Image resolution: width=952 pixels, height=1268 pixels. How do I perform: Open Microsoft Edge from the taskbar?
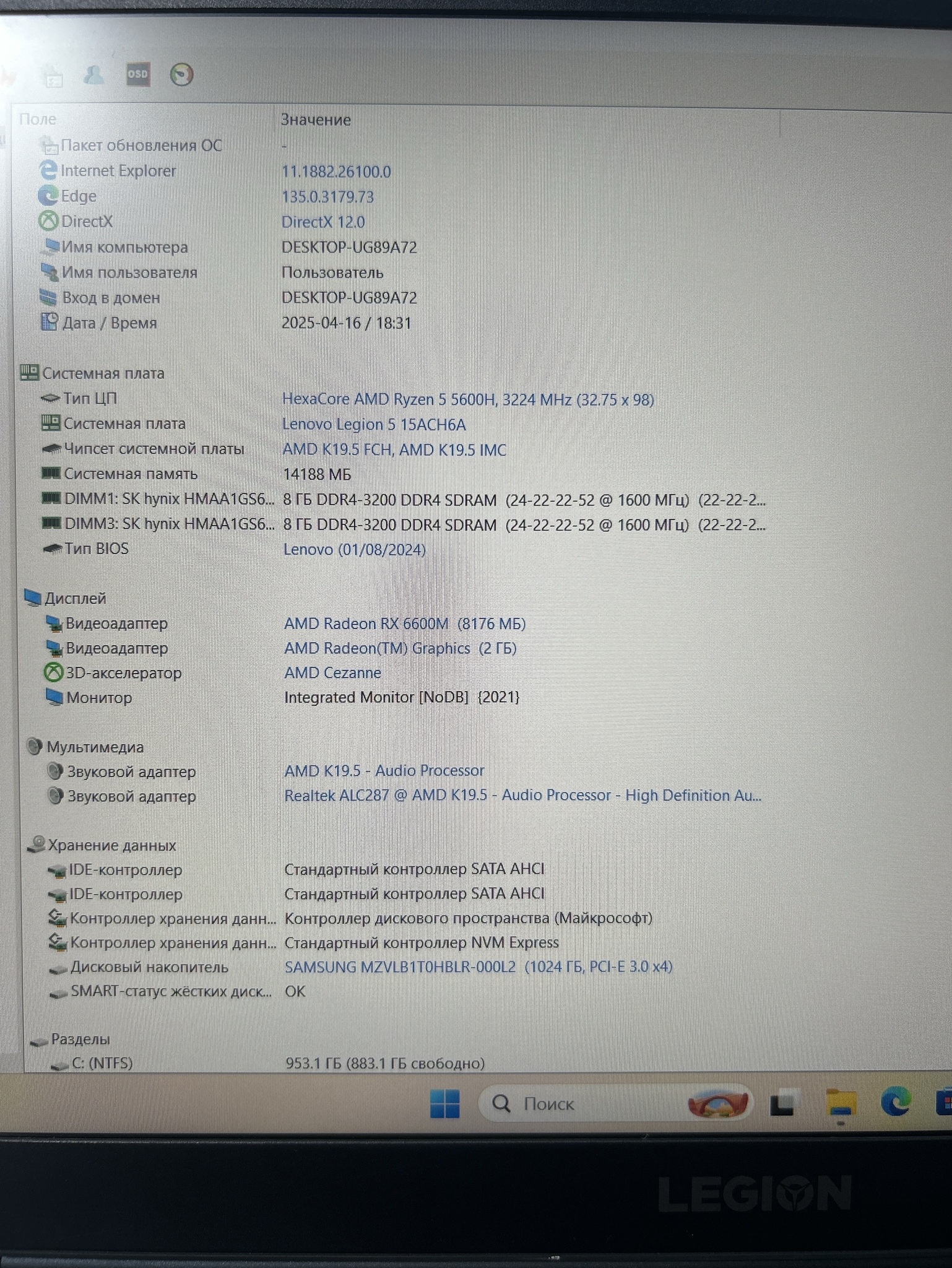click(x=895, y=1101)
